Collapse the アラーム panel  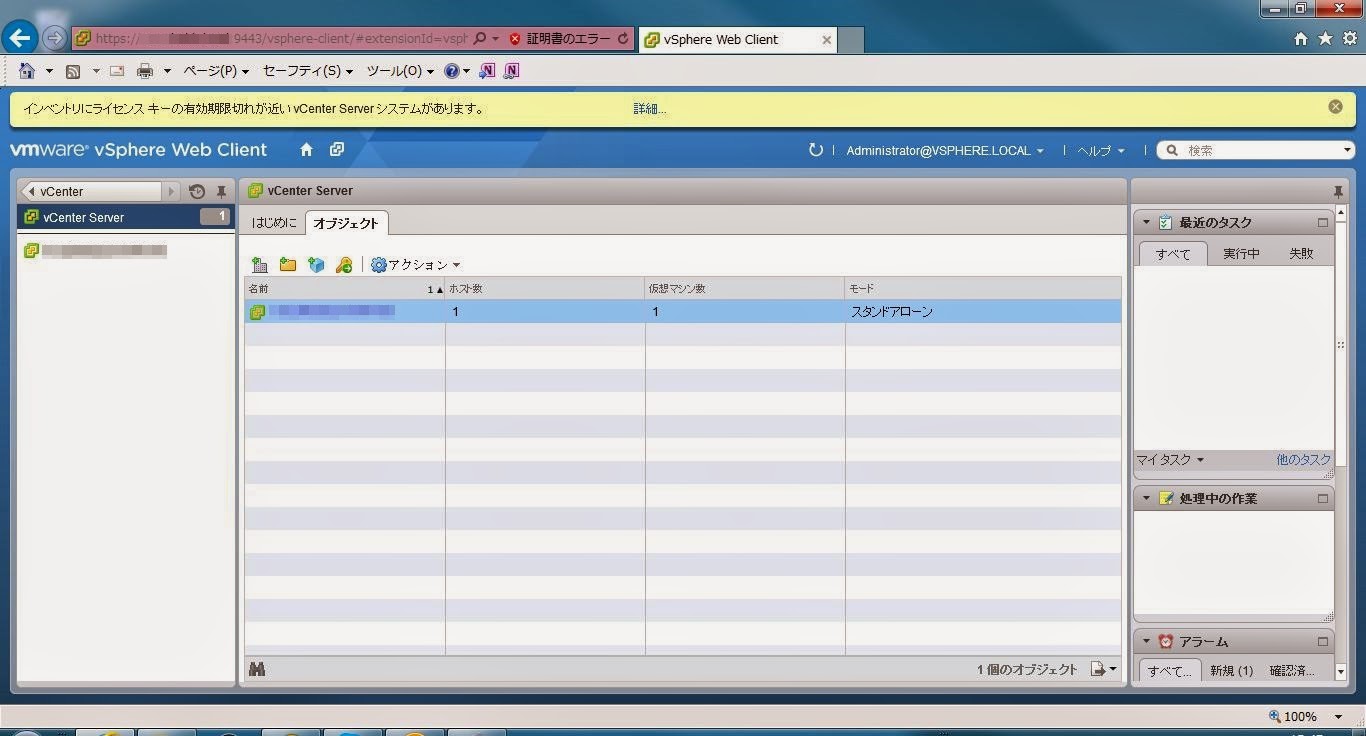pos(1146,641)
